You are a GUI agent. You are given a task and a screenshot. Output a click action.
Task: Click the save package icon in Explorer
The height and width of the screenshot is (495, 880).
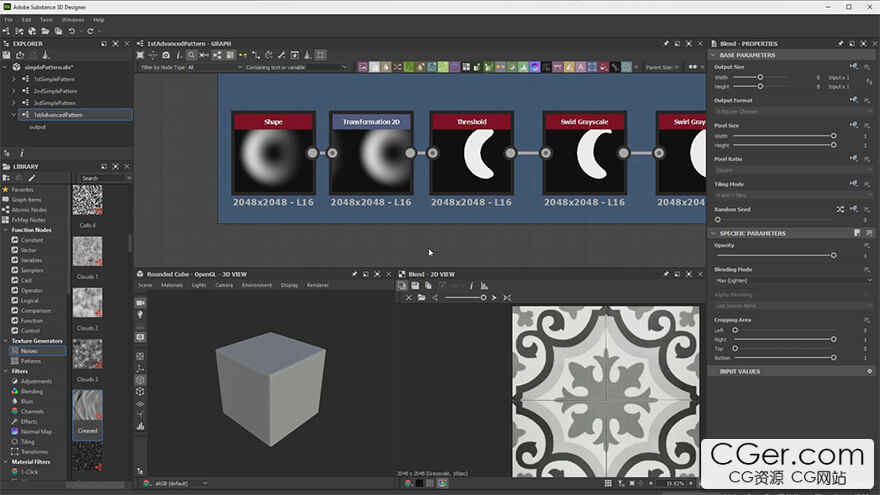click(x=7, y=55)
